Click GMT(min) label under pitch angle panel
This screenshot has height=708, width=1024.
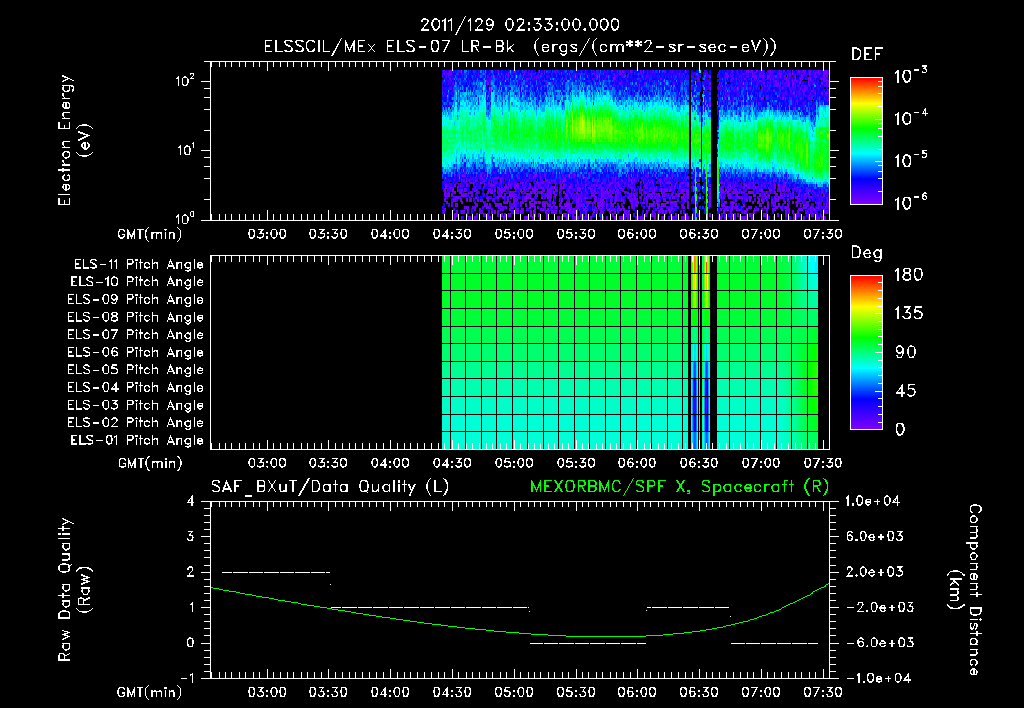click(x=150, y=463)
